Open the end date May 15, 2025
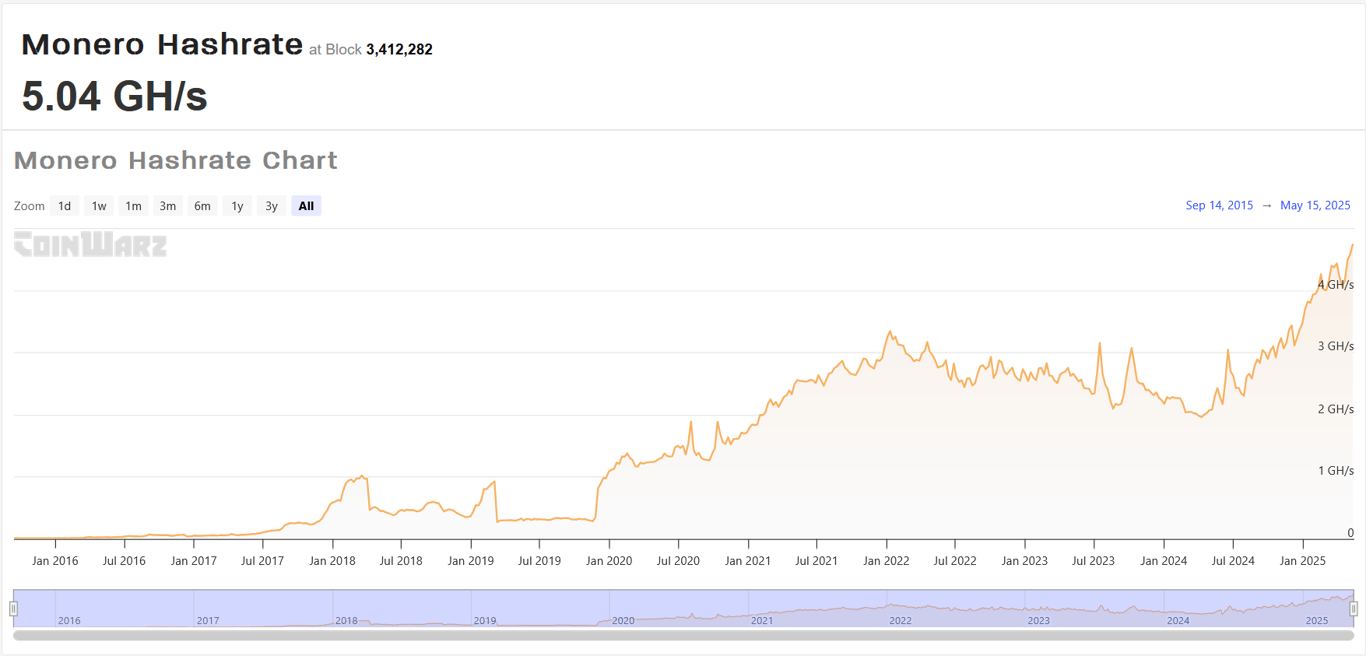 point(1317,205)
